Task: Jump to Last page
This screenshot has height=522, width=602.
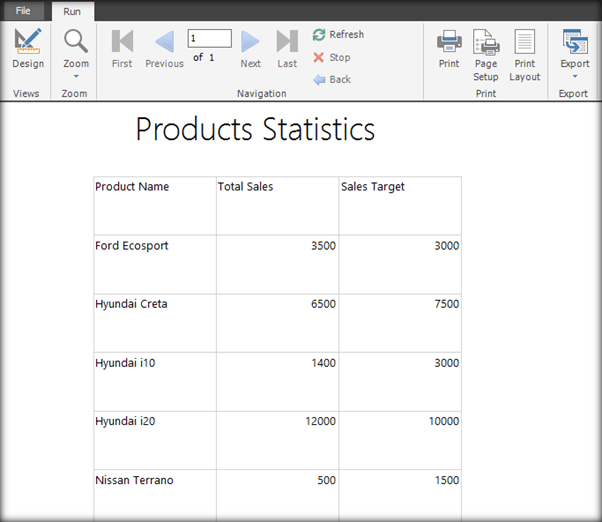Action: [x=287, y=49]
